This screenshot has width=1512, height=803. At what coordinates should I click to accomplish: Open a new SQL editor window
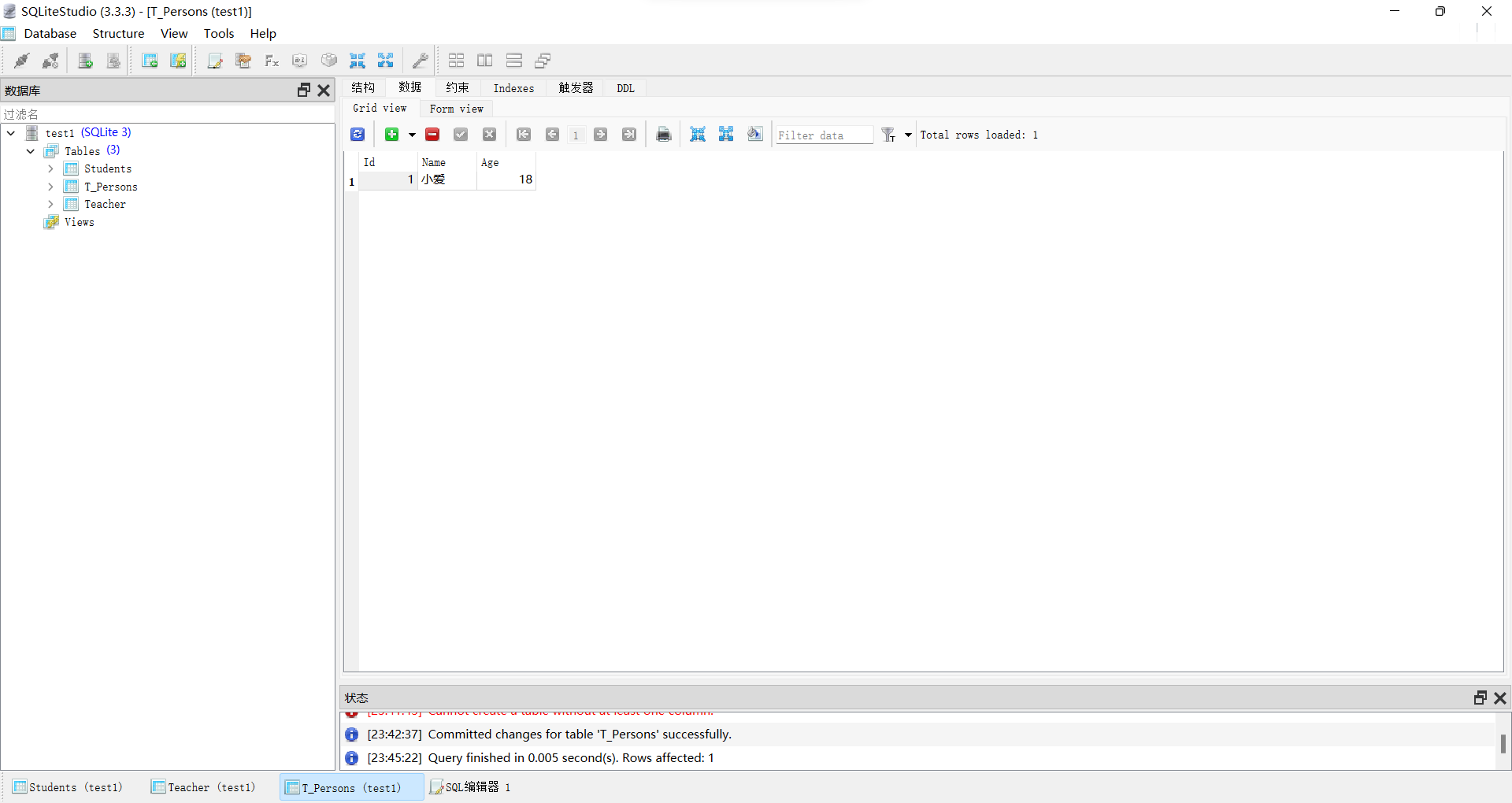(x=215, y=61)
